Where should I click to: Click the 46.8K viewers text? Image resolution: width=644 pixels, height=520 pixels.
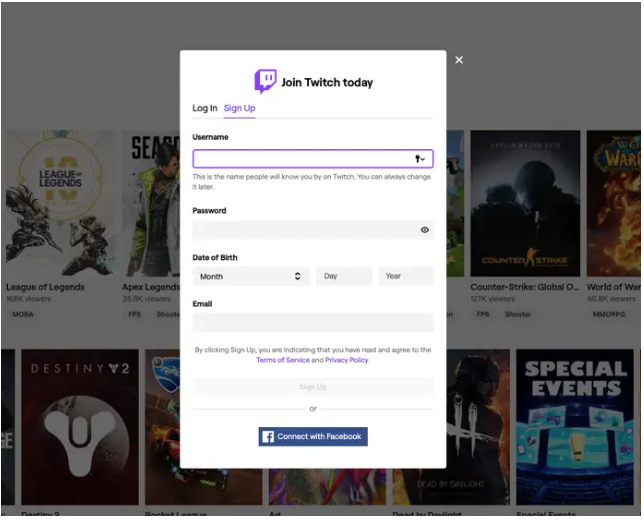611,299
